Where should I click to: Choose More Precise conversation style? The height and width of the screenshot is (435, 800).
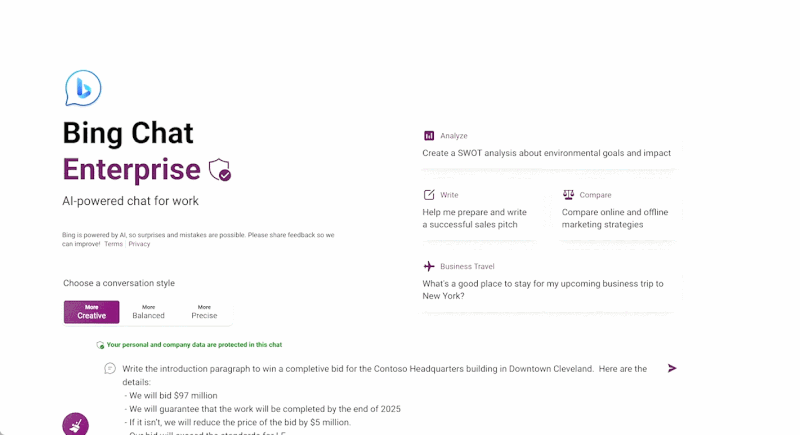point(204,312)
